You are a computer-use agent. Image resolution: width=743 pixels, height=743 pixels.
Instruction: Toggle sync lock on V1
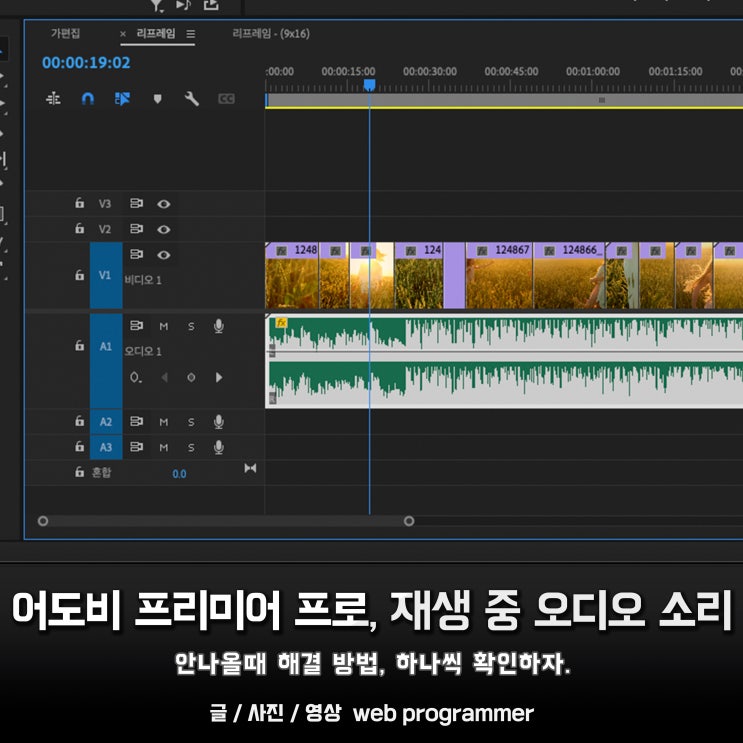point(136,254)
